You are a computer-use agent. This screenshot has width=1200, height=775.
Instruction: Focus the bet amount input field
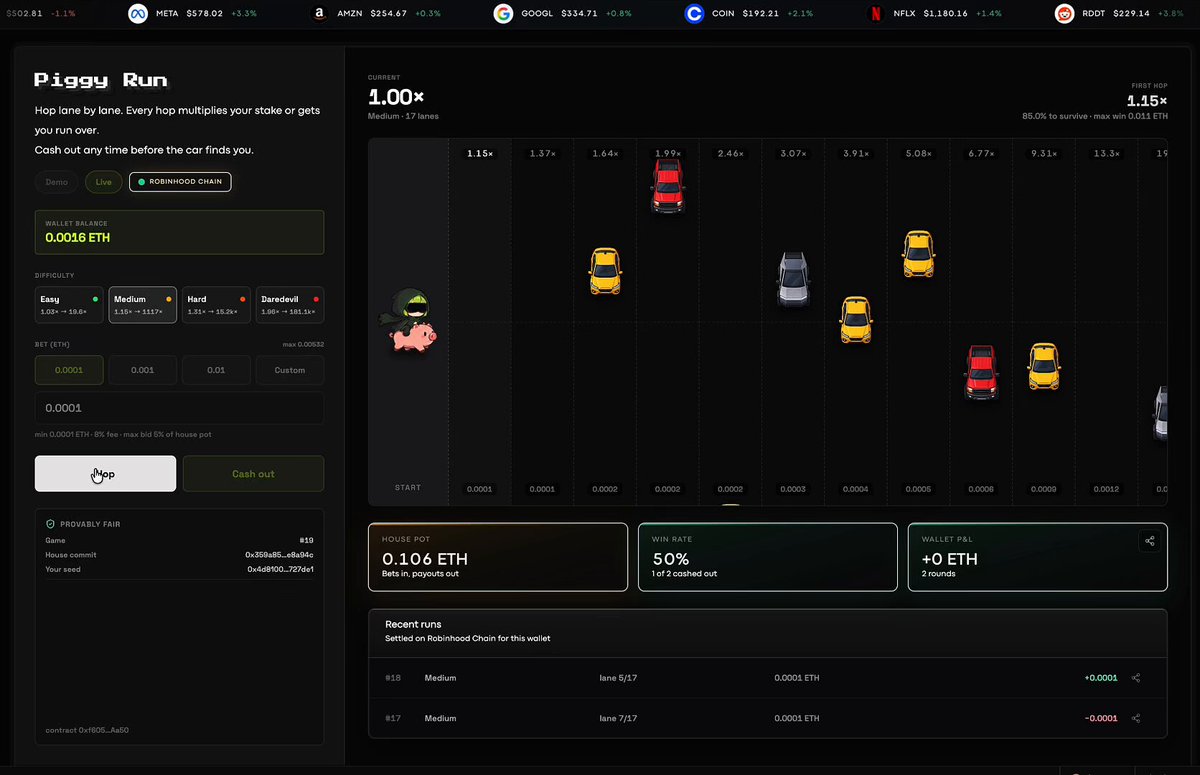(179, 408)
